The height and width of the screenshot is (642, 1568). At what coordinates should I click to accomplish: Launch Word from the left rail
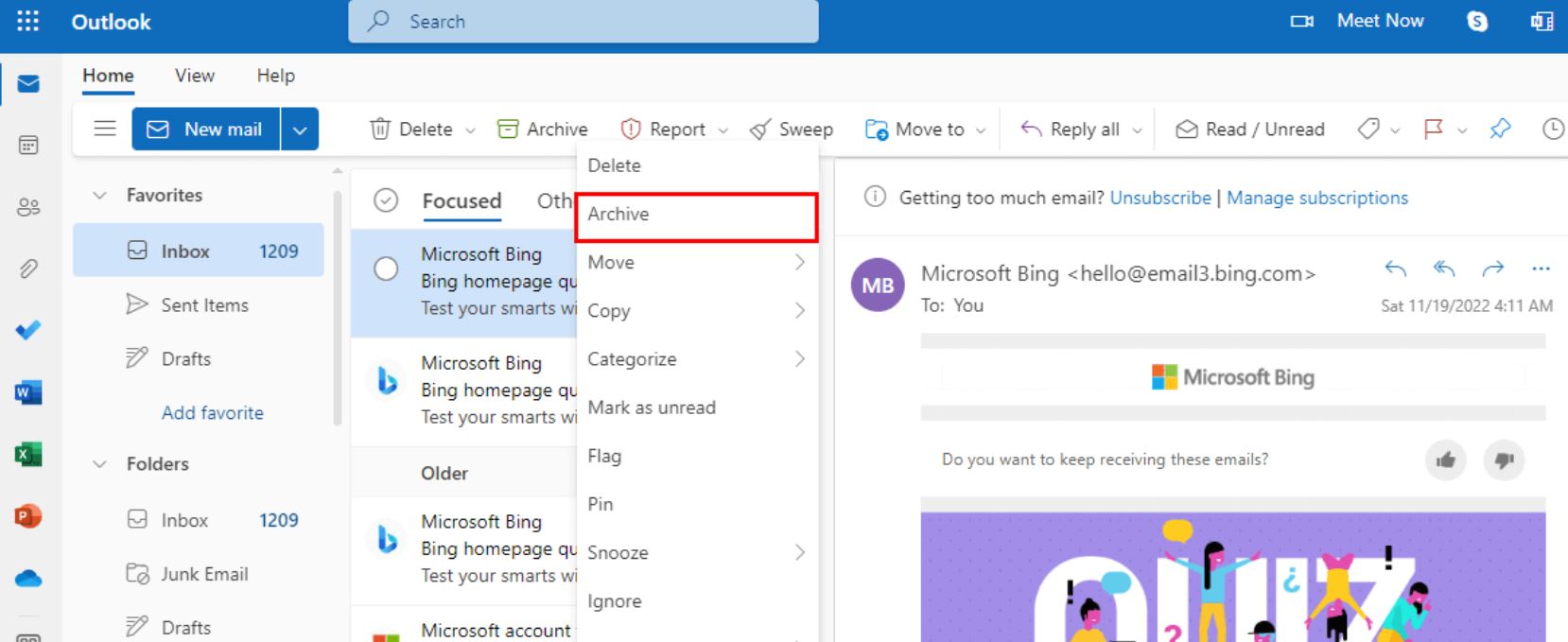click(x=28, y=392)
